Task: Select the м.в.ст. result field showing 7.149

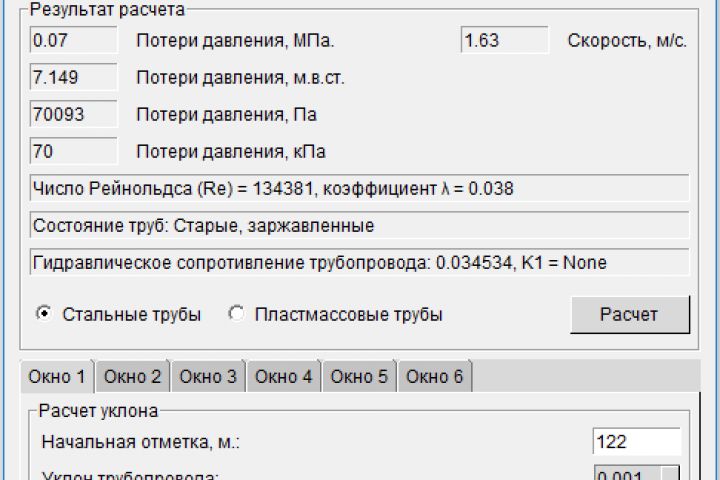Action: [74, 77]
